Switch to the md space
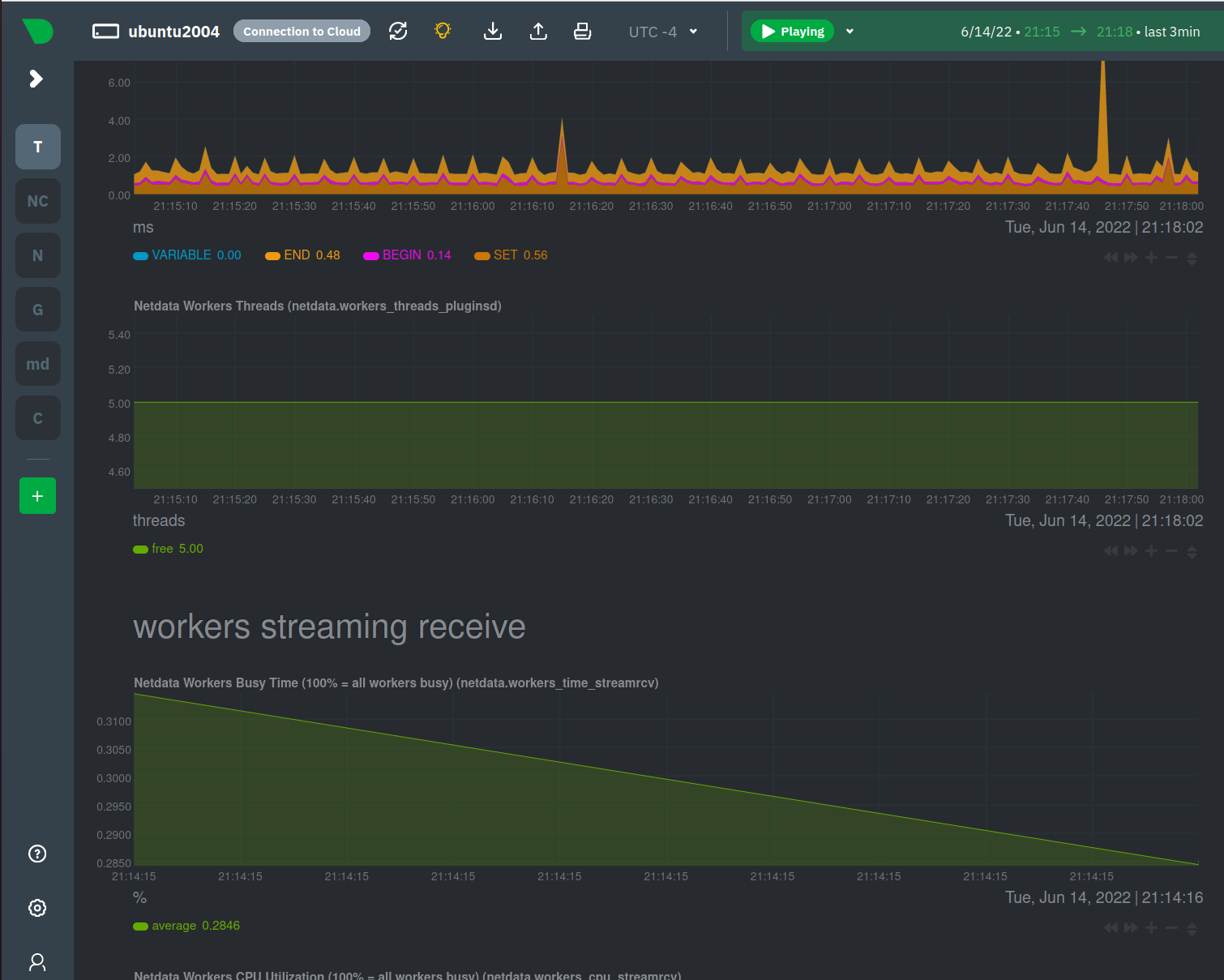This screenshot has height=980, width=1224. click(x=37, y=363)
